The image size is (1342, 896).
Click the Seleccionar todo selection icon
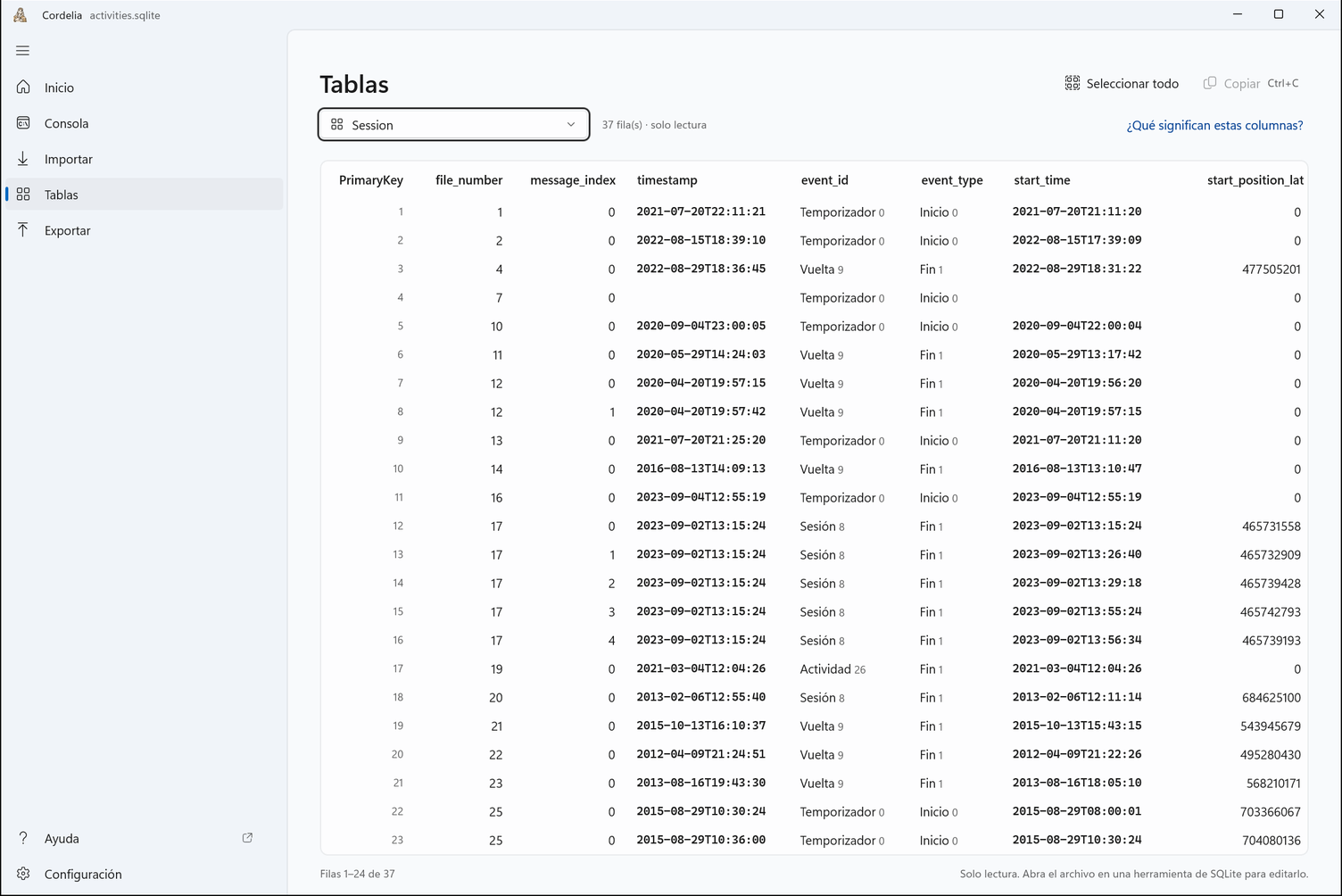coord(1073,83)
